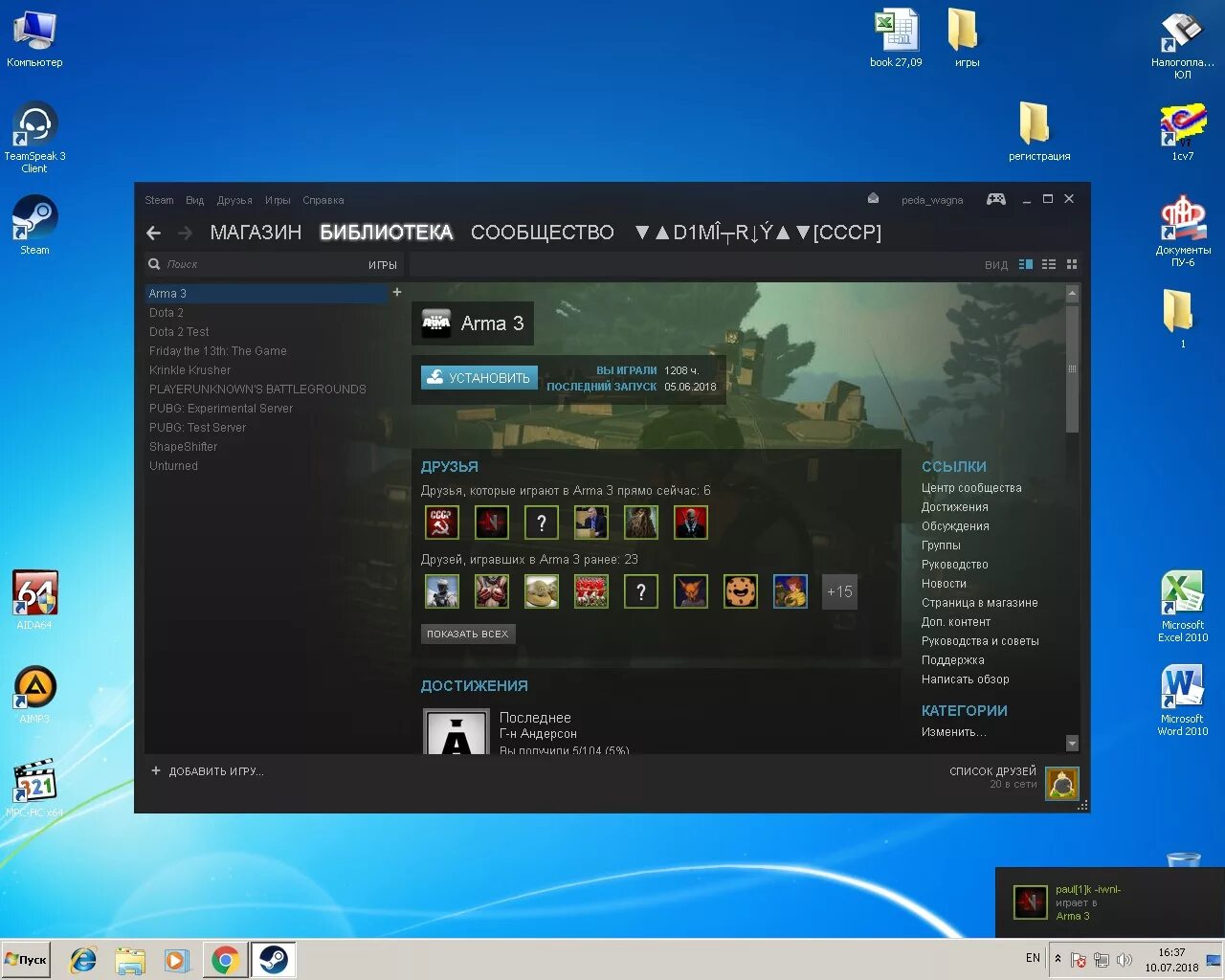Open the ИГРЫ library filter dropdown
Image resolution: width=1225 pixels, height=980 pixels.
(383, 265)
